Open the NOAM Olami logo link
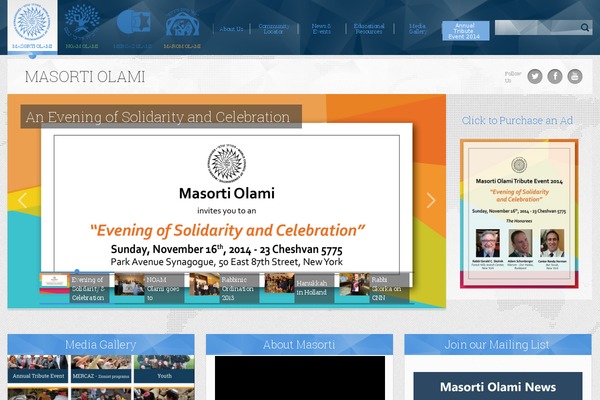This screenshot has height=400, width=600. point(82,26)
